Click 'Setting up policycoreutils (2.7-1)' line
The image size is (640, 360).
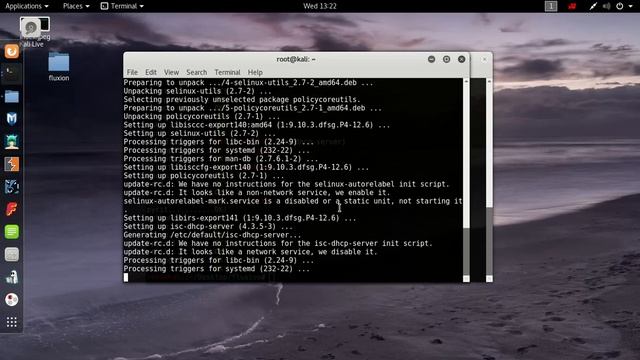point(204,176)
